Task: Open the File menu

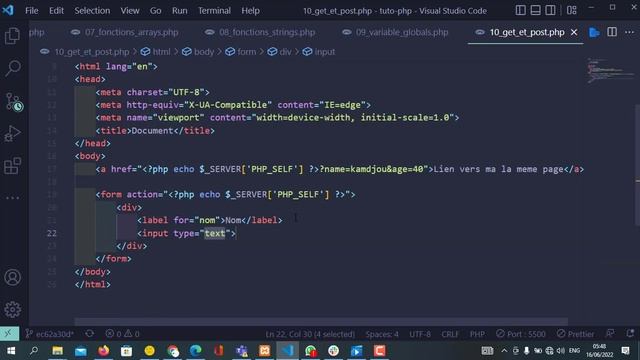Action: point(31,11)
